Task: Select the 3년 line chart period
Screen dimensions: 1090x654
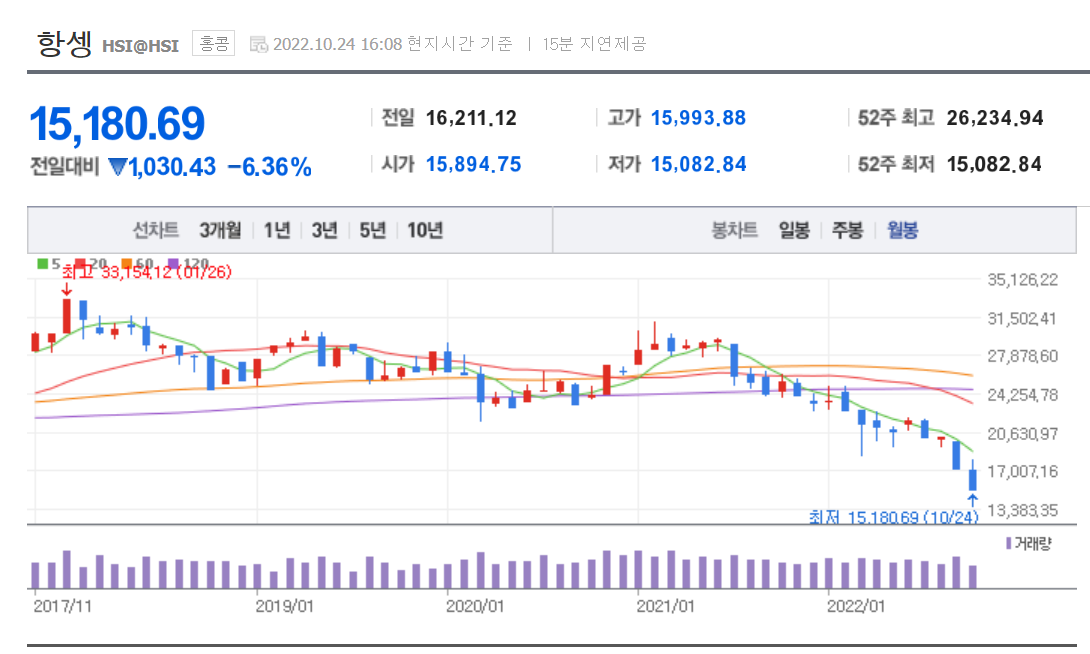Action: click(x=324, y=230)
